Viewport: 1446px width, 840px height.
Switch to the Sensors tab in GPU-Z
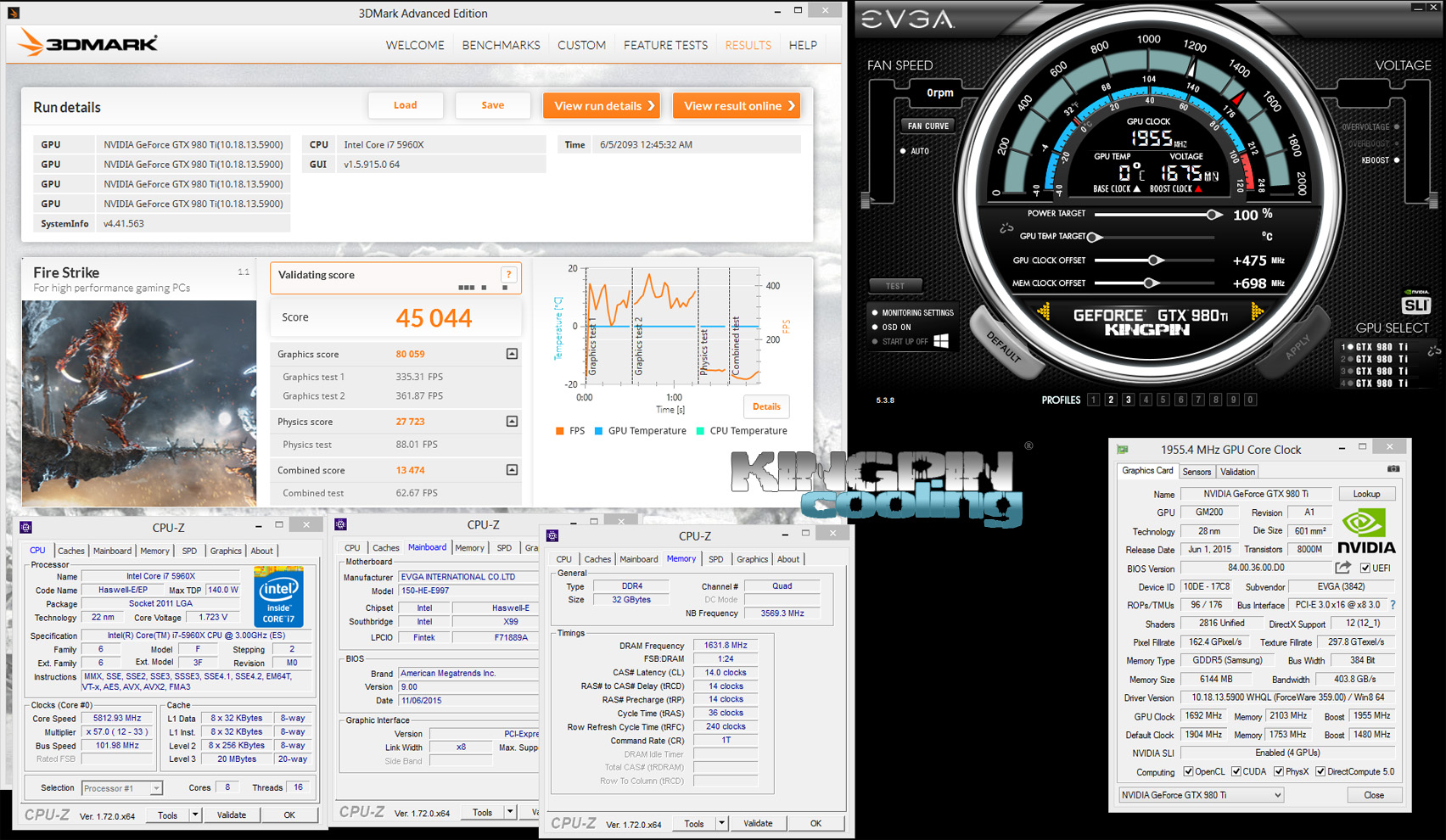tap(1197, 472)
